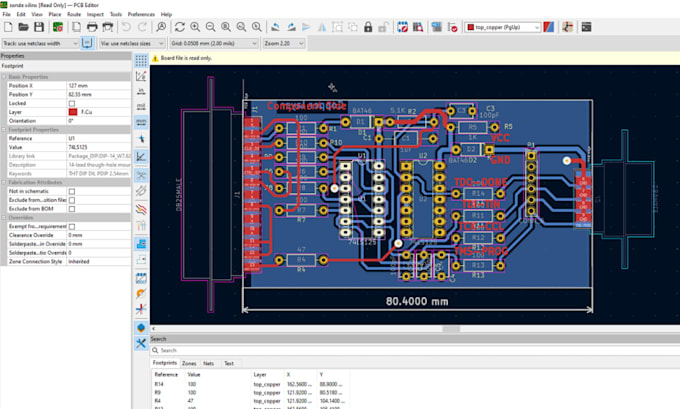Screen dimensions: 680x409
Task: Toggle polar coordinates display
Action: pyautogui.click(x=141, y=76)
